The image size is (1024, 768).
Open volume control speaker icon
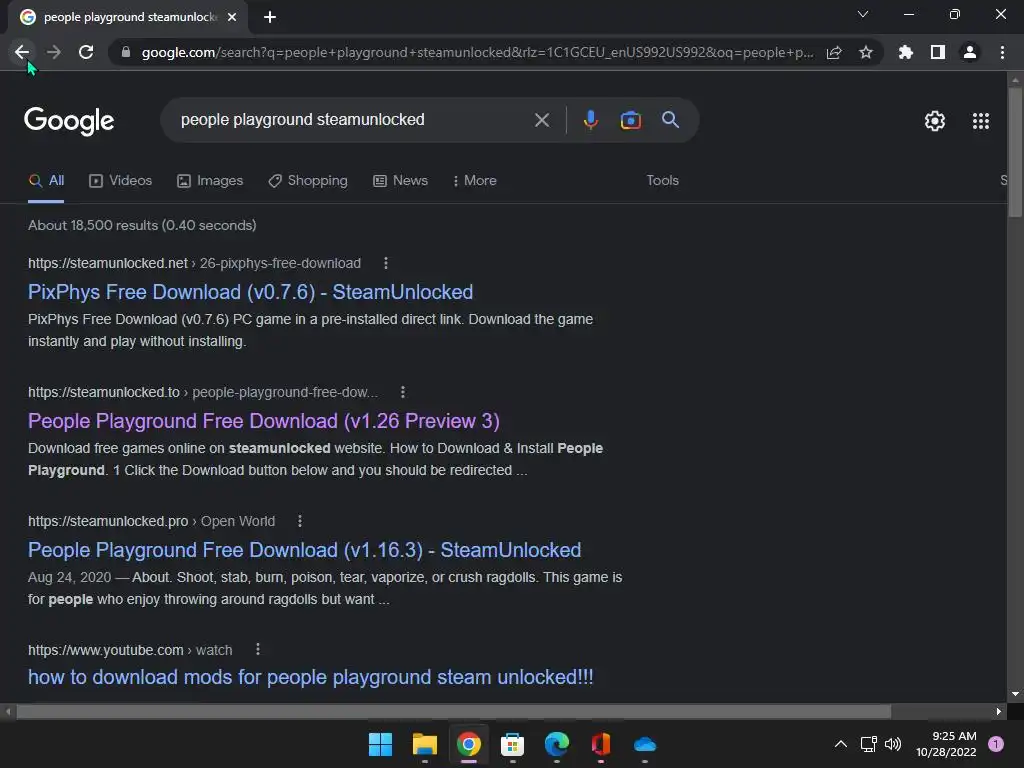(x=893, y=744)
